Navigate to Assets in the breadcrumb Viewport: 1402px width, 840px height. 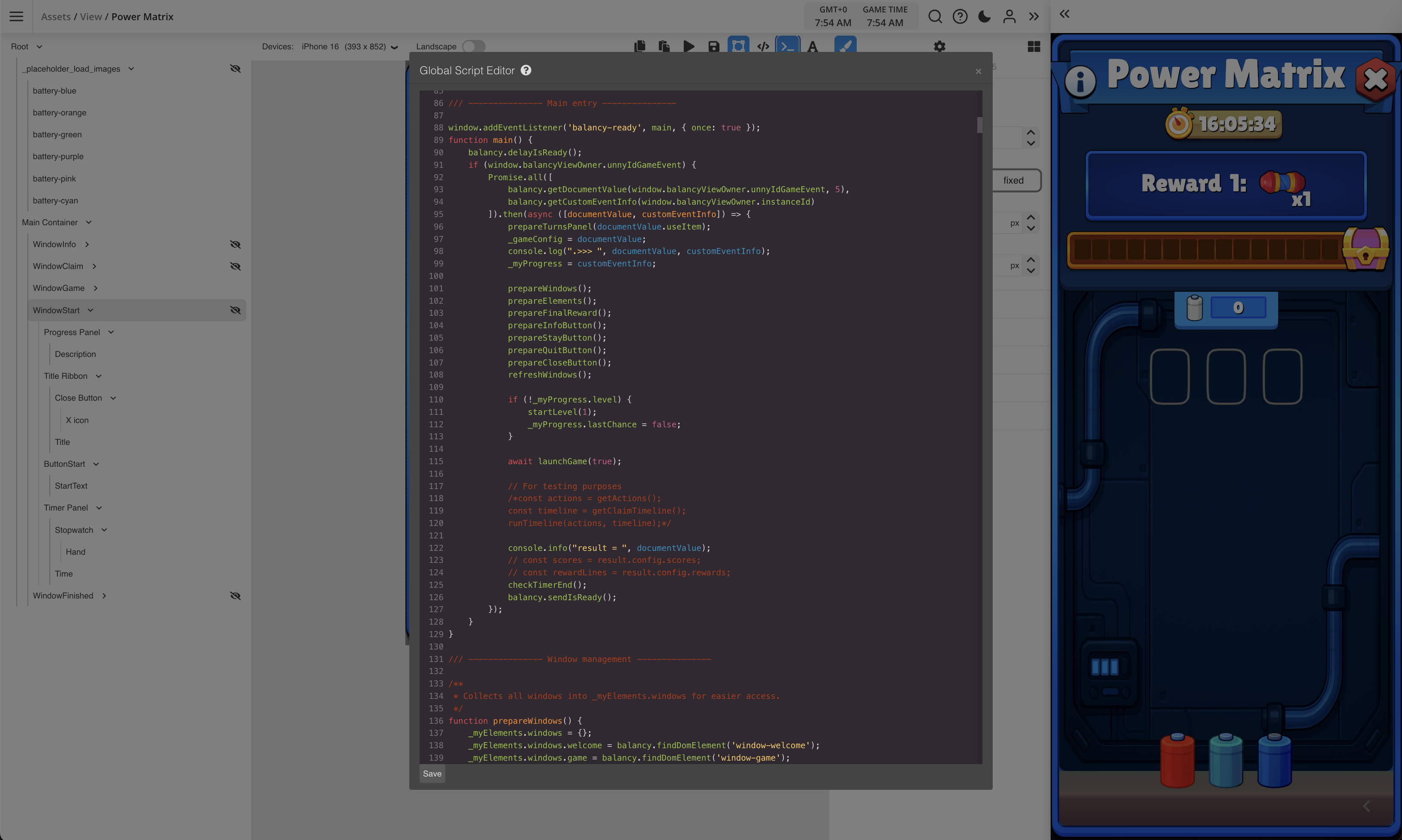[55, 16]
